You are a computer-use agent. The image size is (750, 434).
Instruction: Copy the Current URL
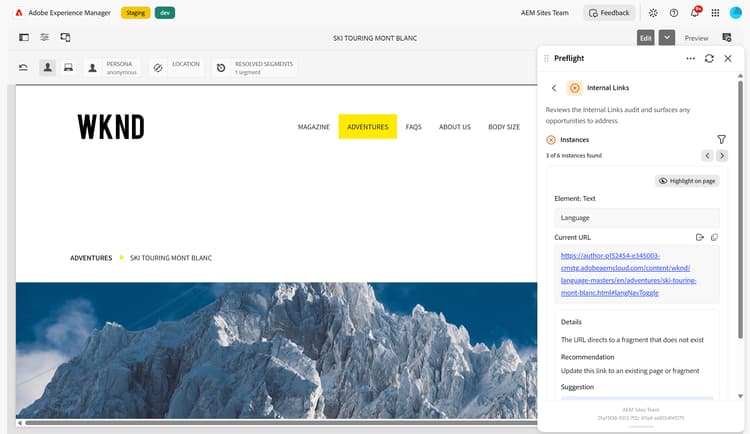[714, 237]
